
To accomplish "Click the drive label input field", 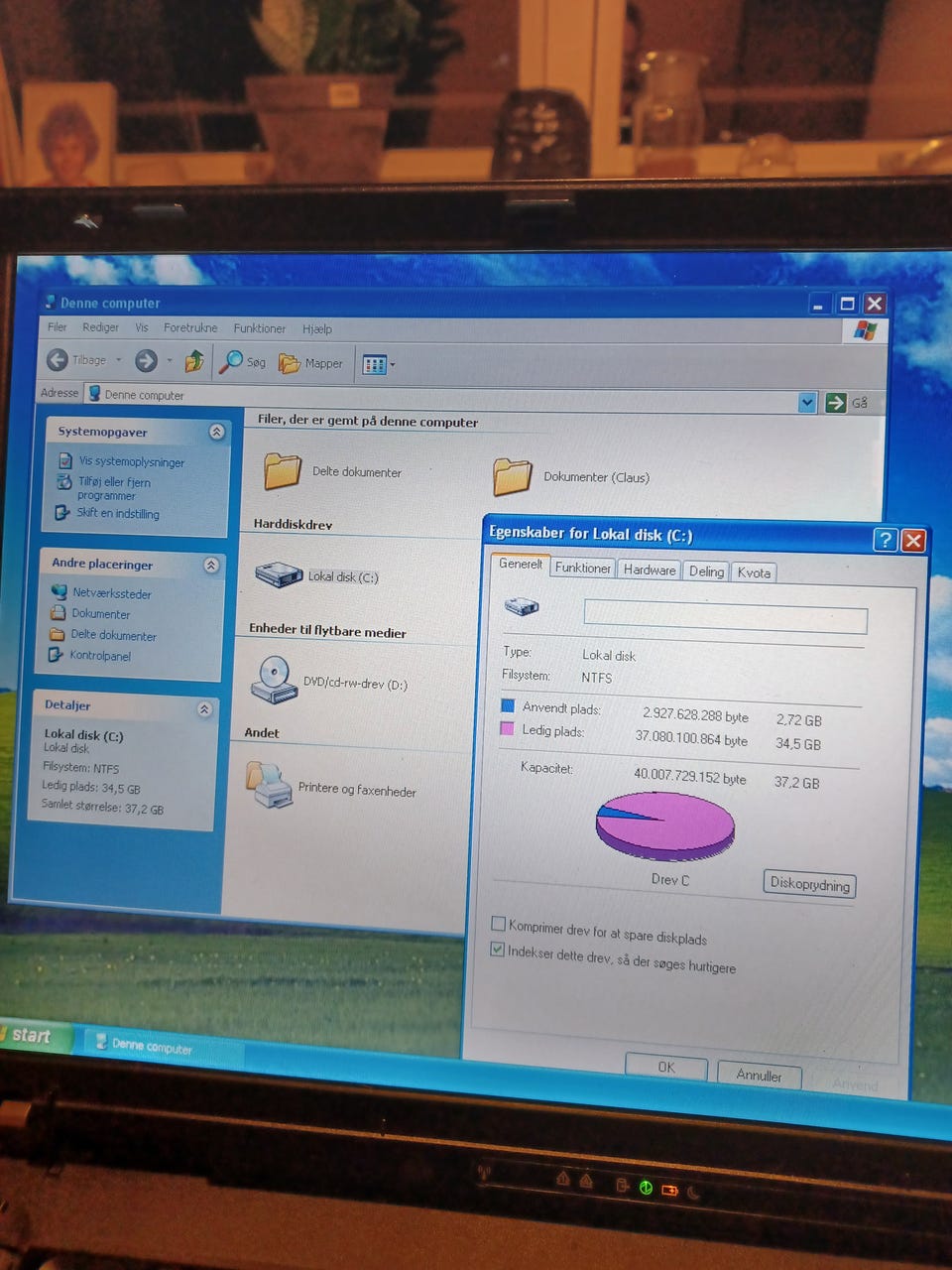I will click(x=726, y=617).
